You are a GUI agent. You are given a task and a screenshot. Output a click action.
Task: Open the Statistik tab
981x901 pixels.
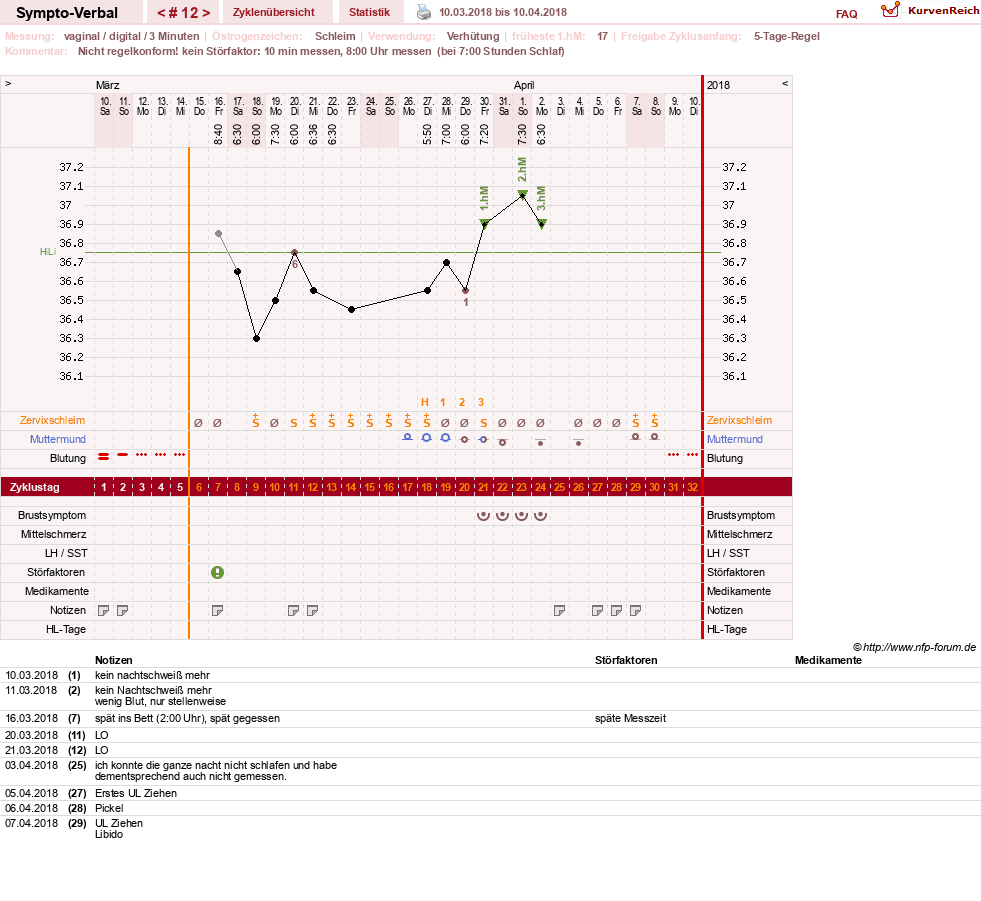[369, 12]
